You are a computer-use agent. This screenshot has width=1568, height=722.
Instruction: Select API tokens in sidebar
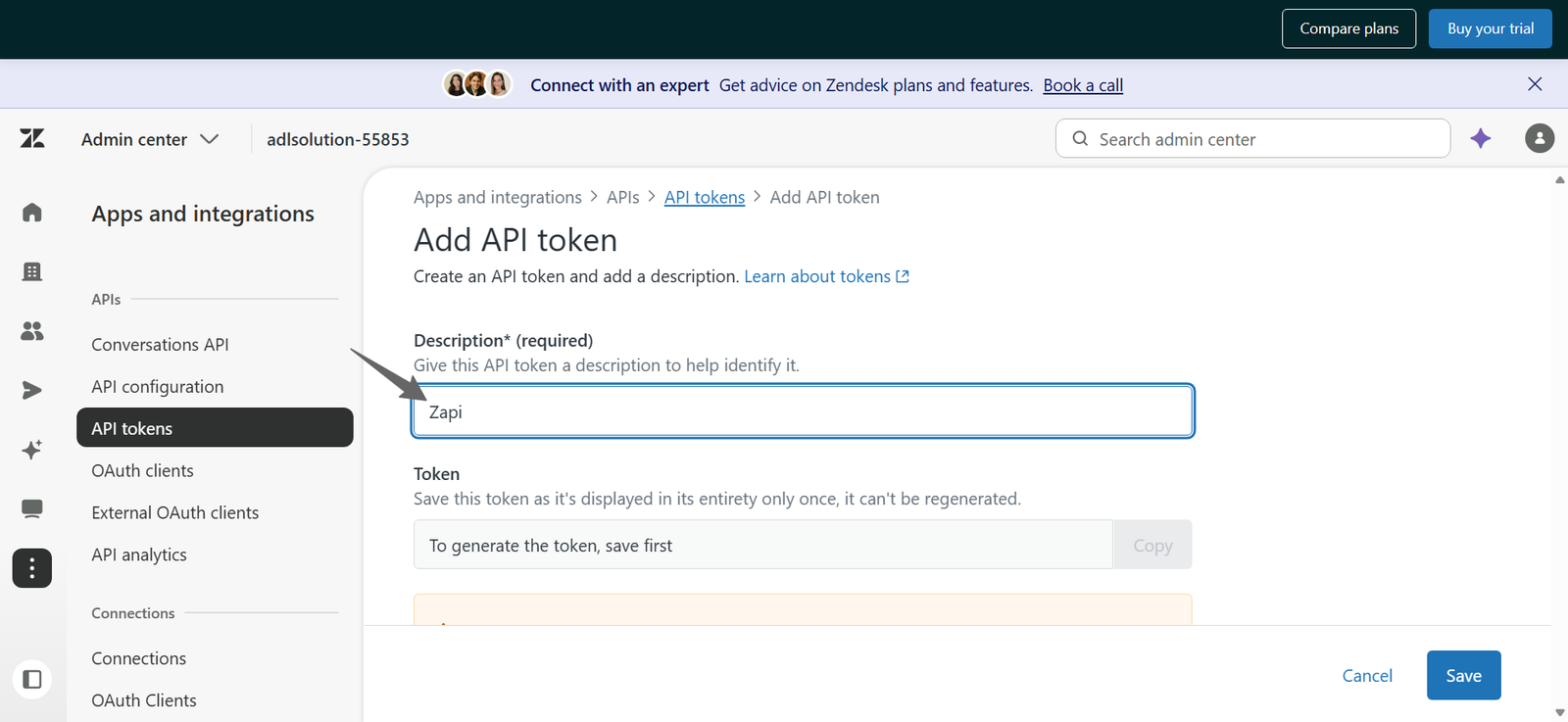point(215,428)
